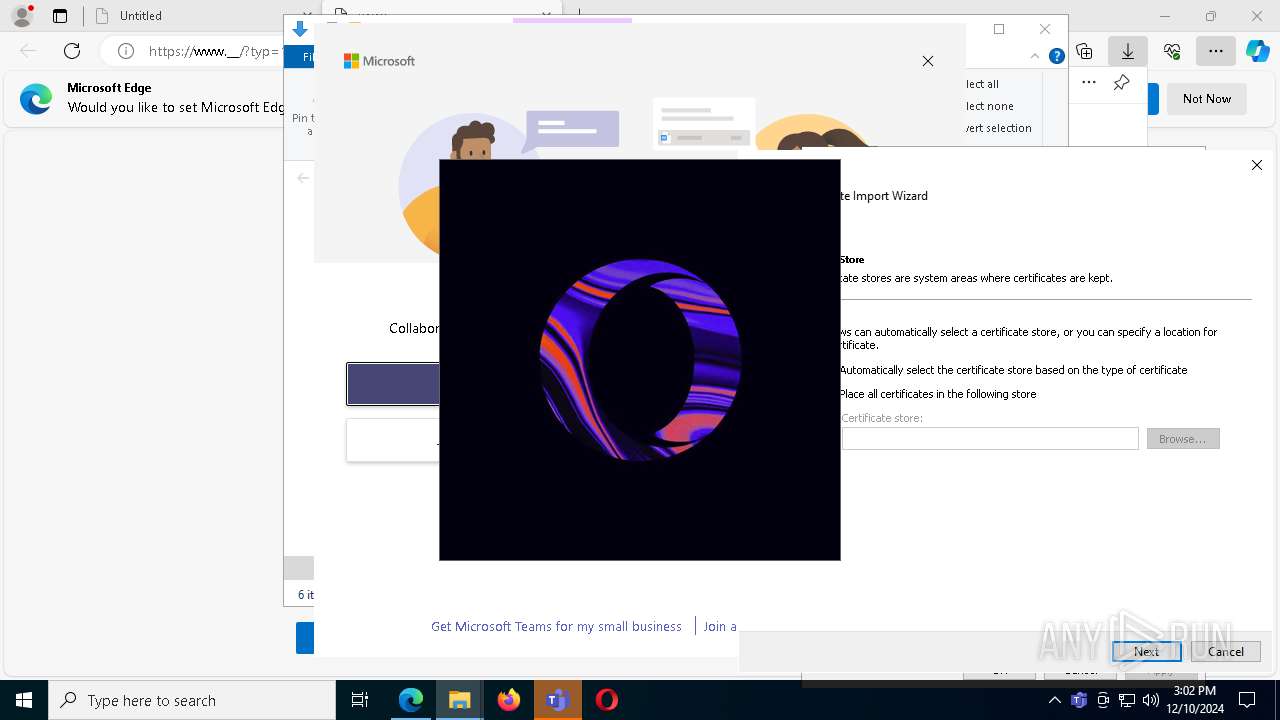The width and height of the screenshot is (1280, 720).
Task: Click the purple Teams primary button
Action: (393, 384)
